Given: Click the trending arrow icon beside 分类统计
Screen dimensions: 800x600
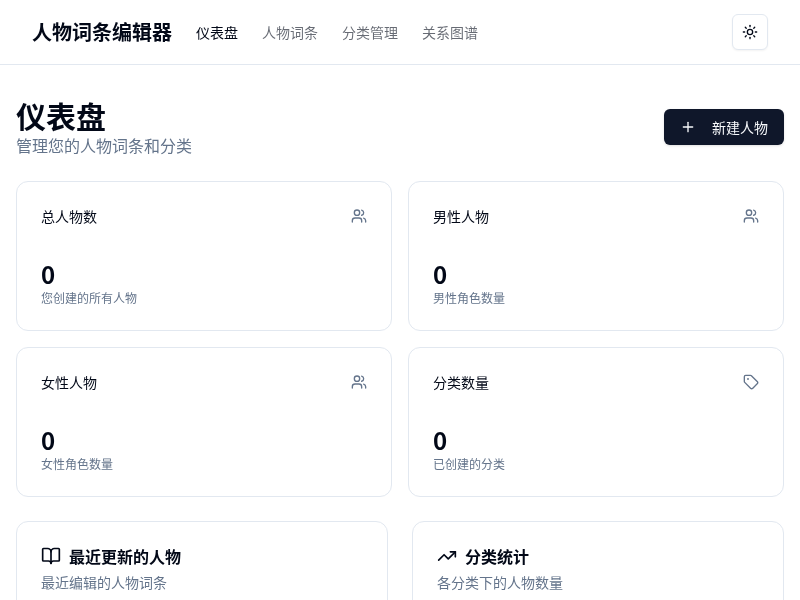Looking at the screenshot, I should point(447,556).
